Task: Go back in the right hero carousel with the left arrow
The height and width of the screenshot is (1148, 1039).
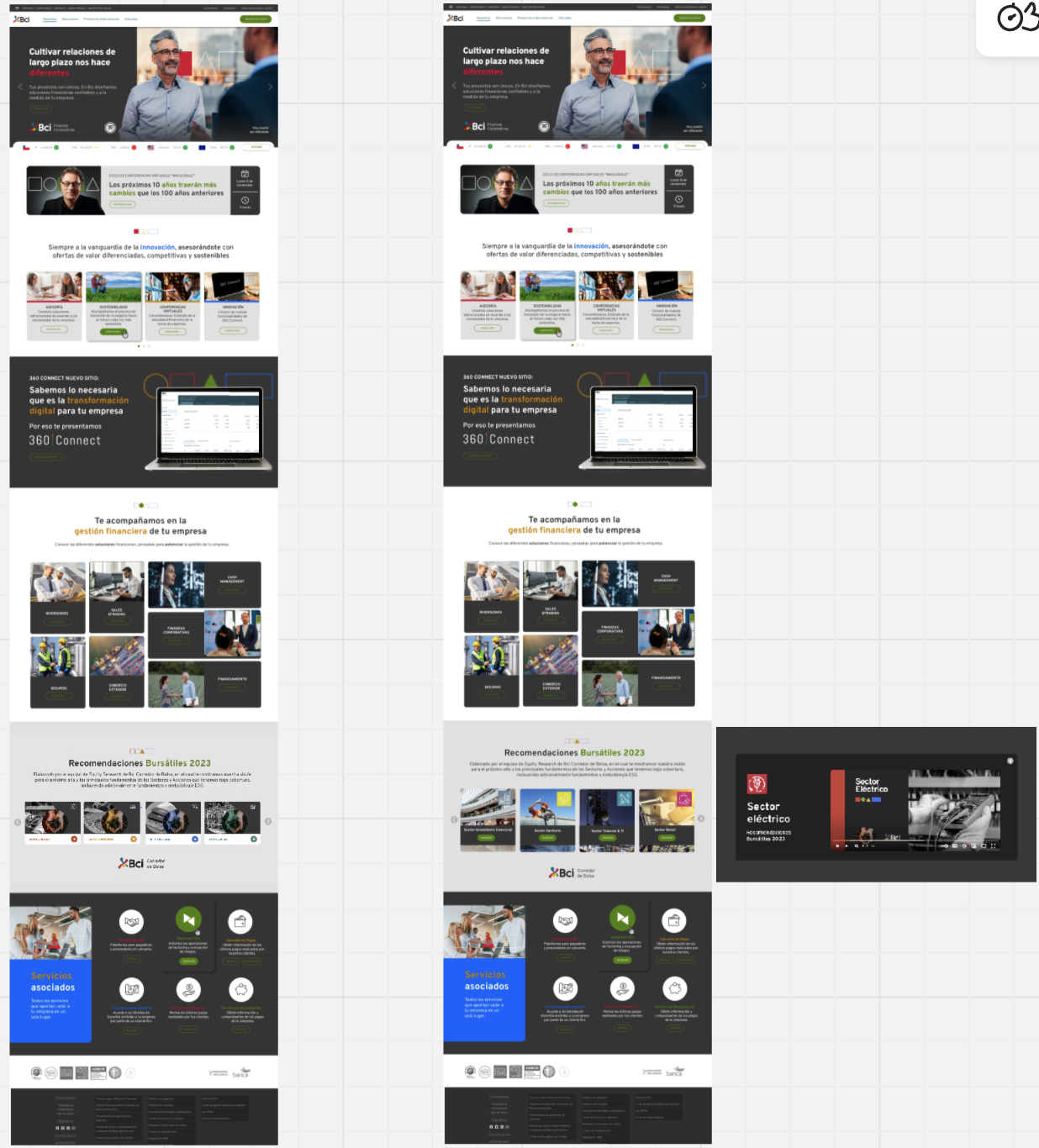Action: click(454, 86)
